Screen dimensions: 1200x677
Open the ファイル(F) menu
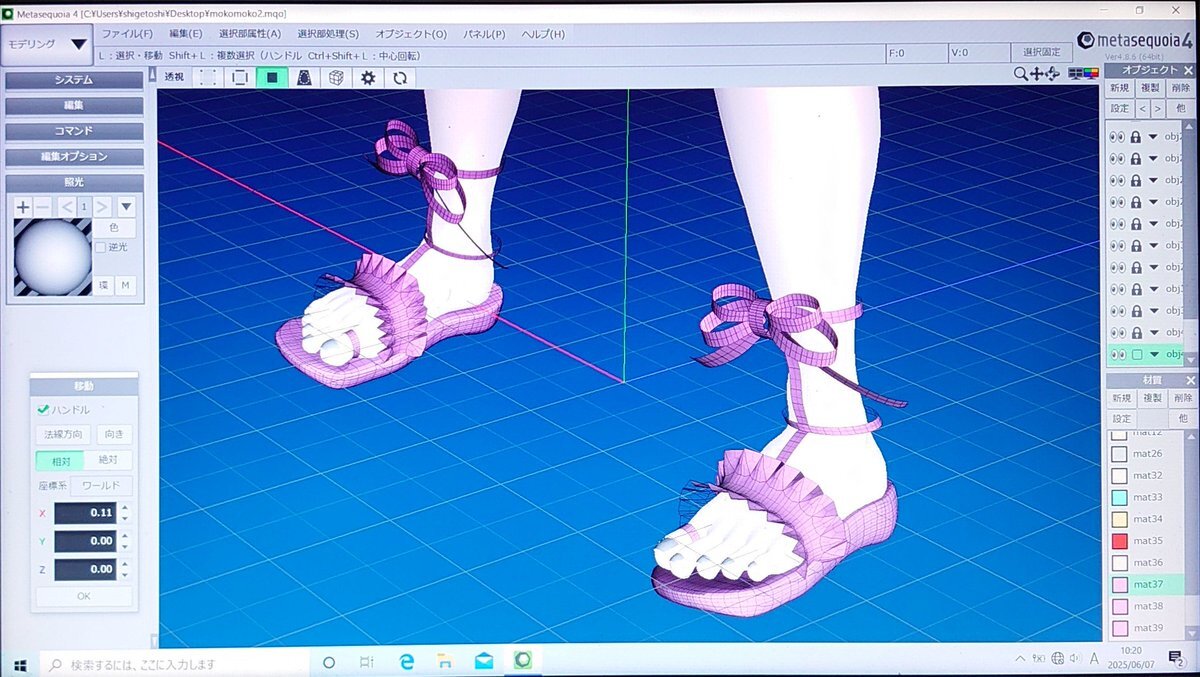127,34
